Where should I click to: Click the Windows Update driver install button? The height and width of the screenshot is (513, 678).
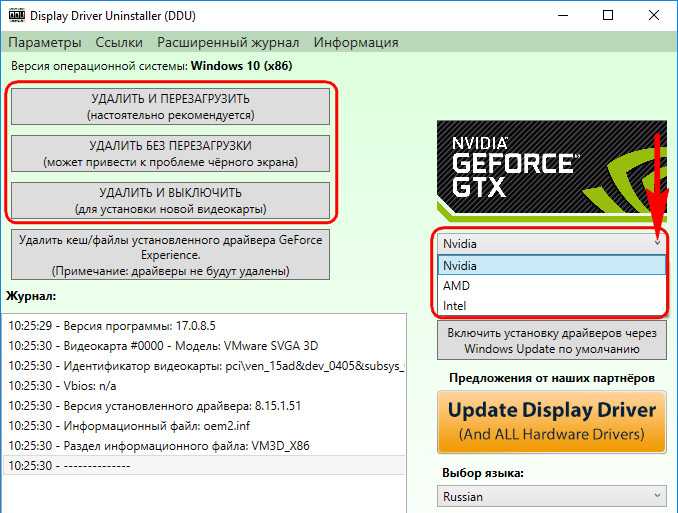point(552,341)
